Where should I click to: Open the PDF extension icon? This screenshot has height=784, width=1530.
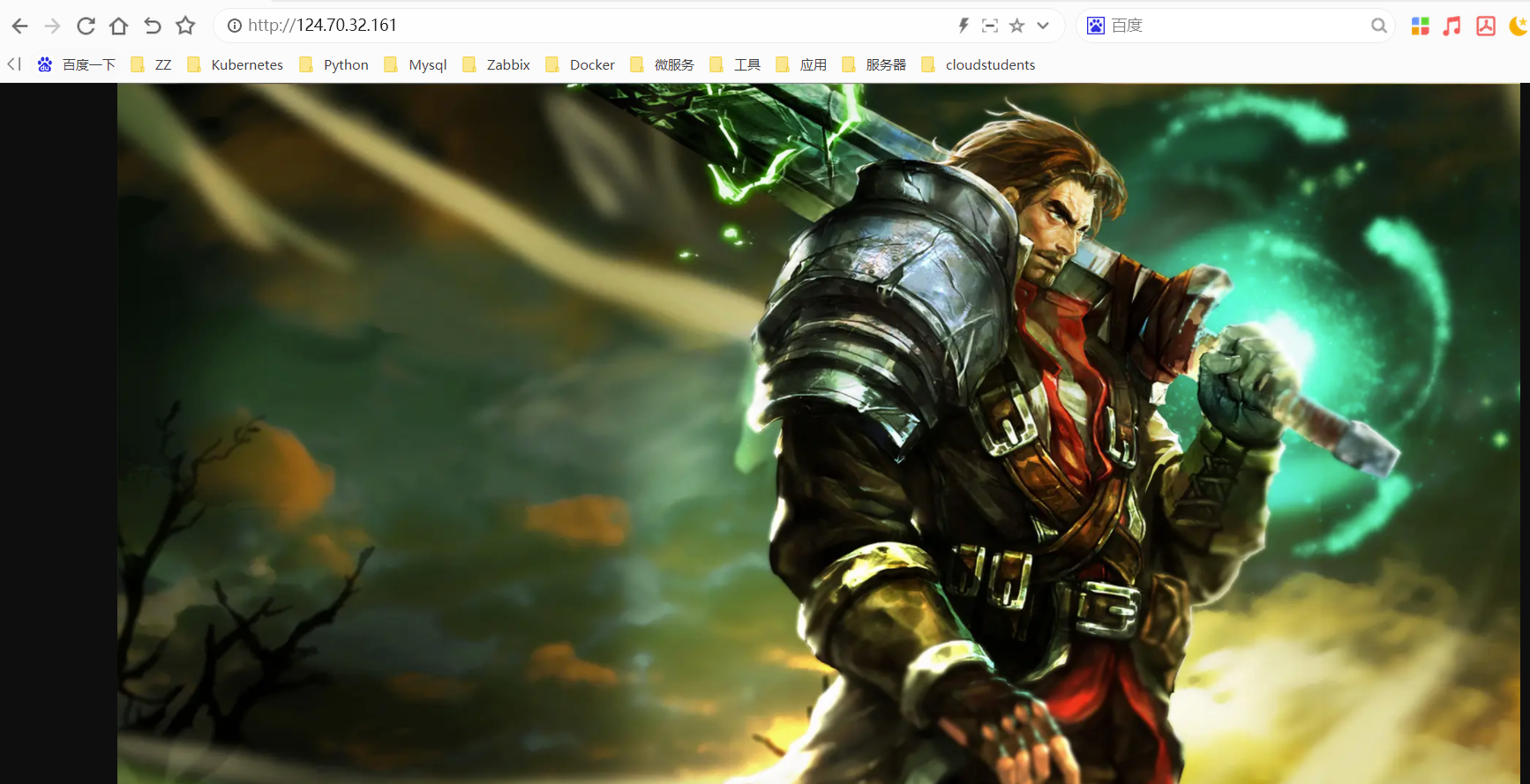[1486, 26]
